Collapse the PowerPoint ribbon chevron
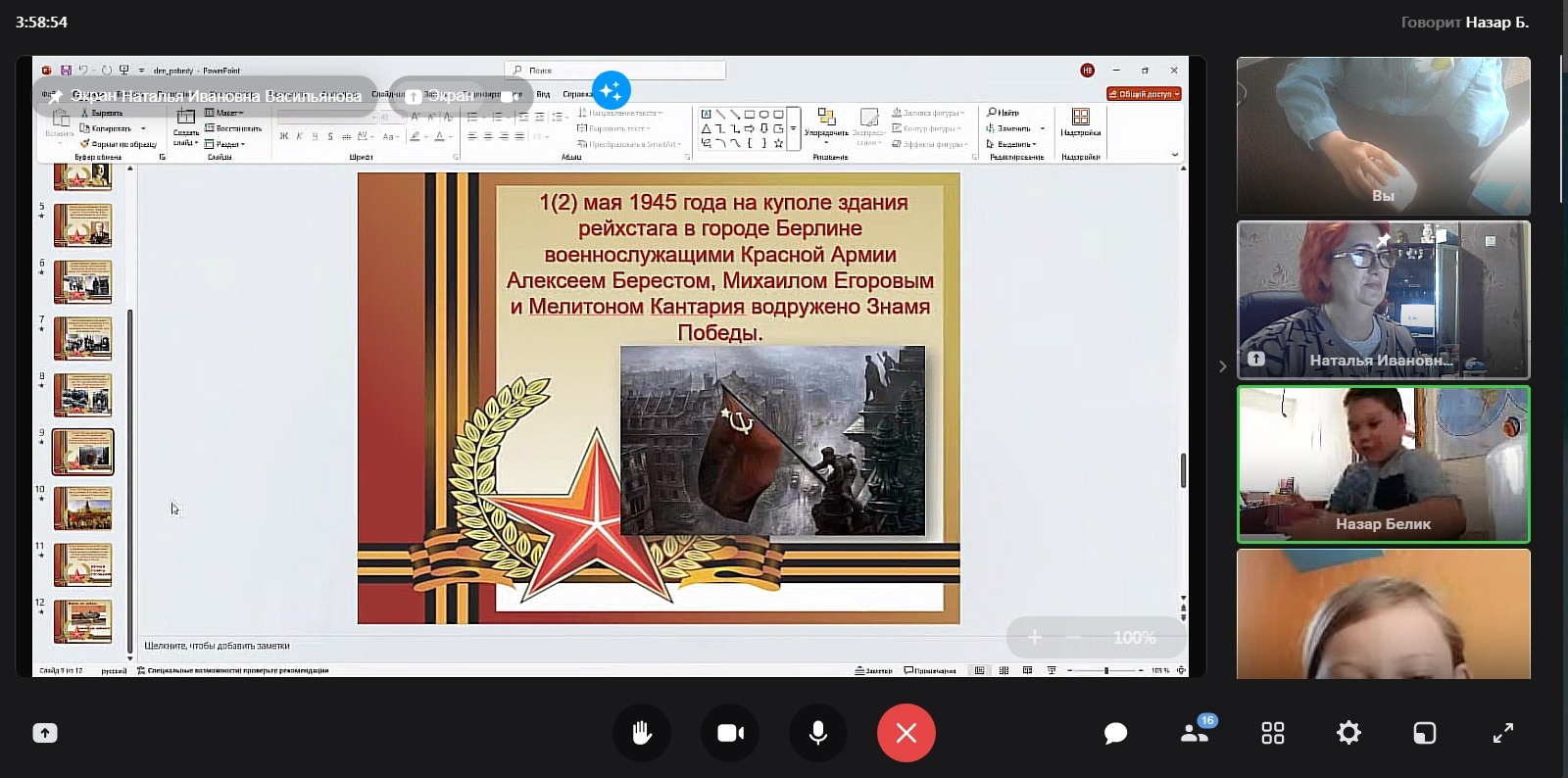Image resolution: width=1568 pixels, height=778 pixels. click(1175, 155)
